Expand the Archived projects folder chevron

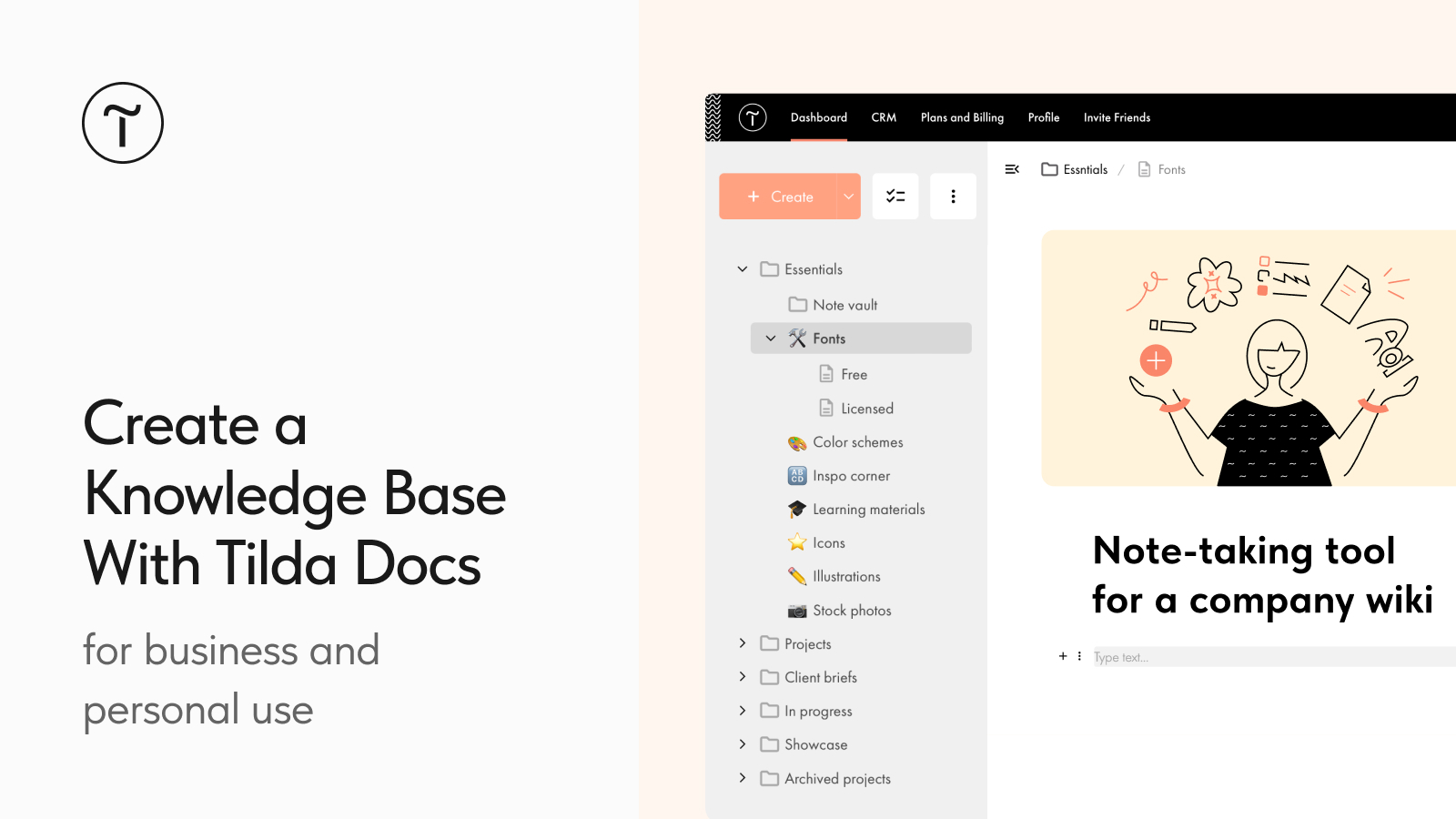[743, 778]
